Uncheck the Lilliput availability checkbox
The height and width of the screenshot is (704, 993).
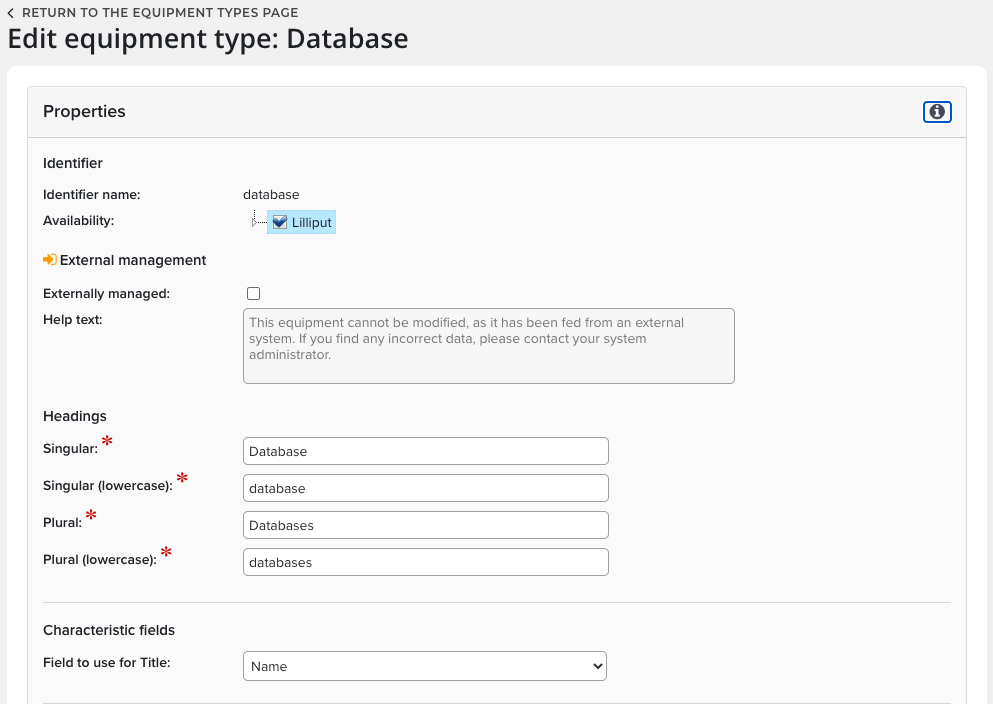coord(280,222)
